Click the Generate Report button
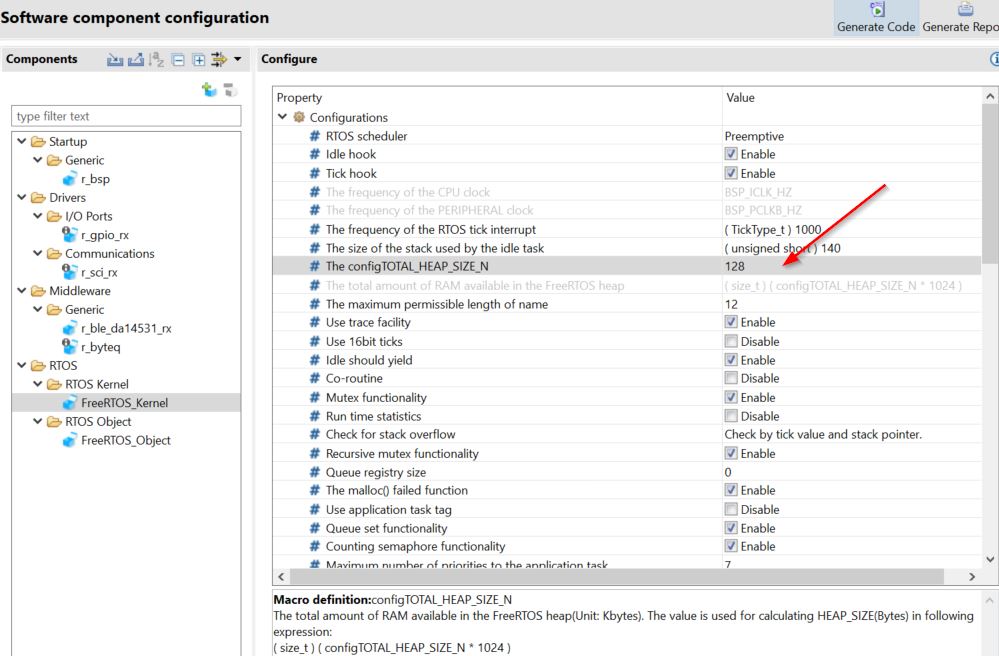The width and height of the screenshot is (999, 656). click(x=961, y=18)
